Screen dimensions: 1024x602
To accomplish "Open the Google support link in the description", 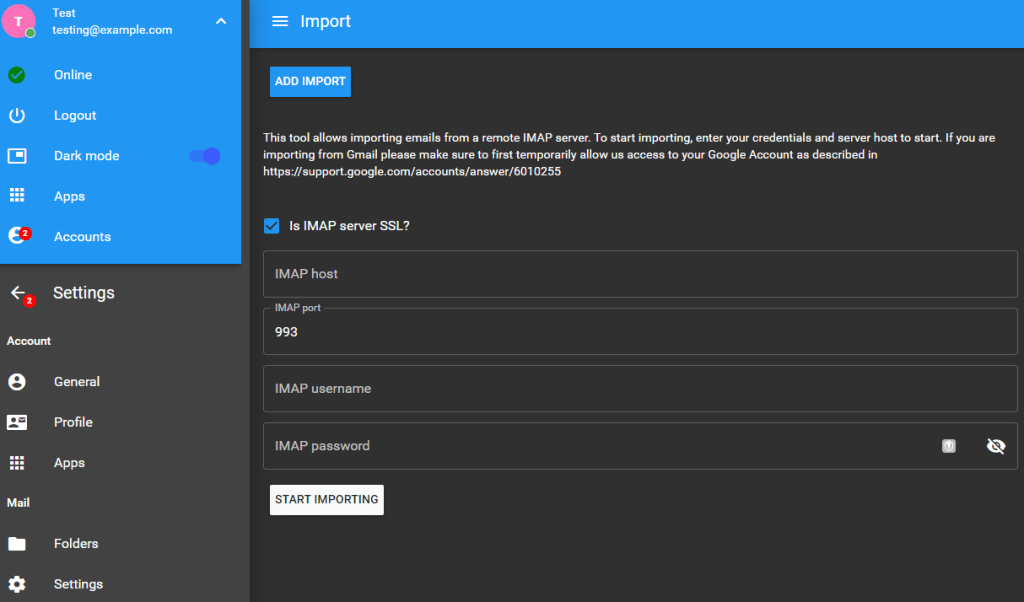I will tap(410, 169).
